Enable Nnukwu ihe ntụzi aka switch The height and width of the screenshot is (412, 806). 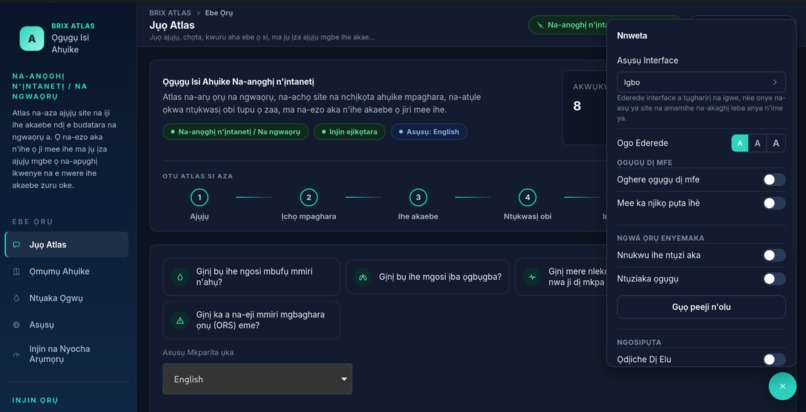(x=774, y=255)
